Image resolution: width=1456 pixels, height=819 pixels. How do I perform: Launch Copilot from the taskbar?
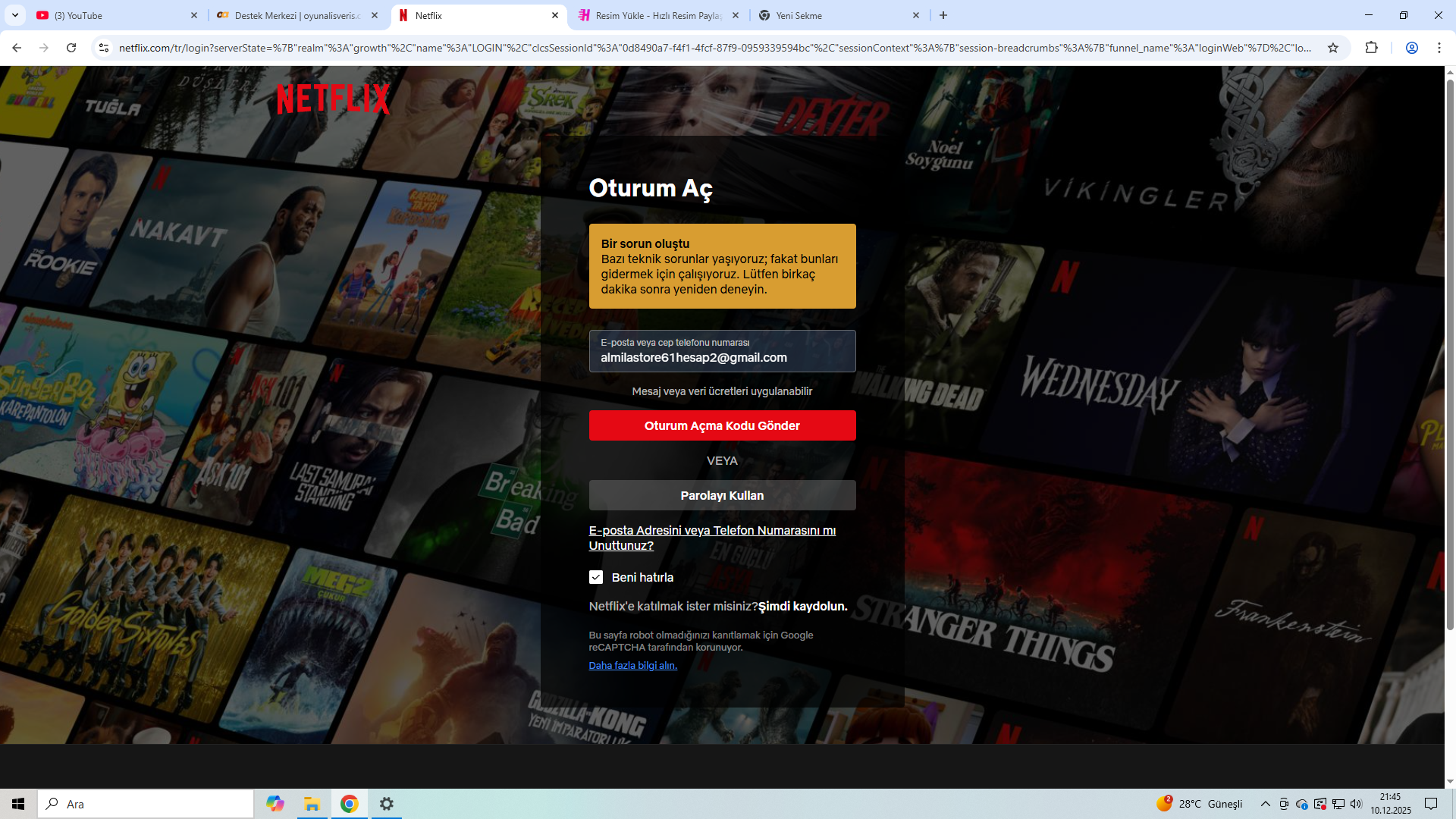[x=275, y=804]
